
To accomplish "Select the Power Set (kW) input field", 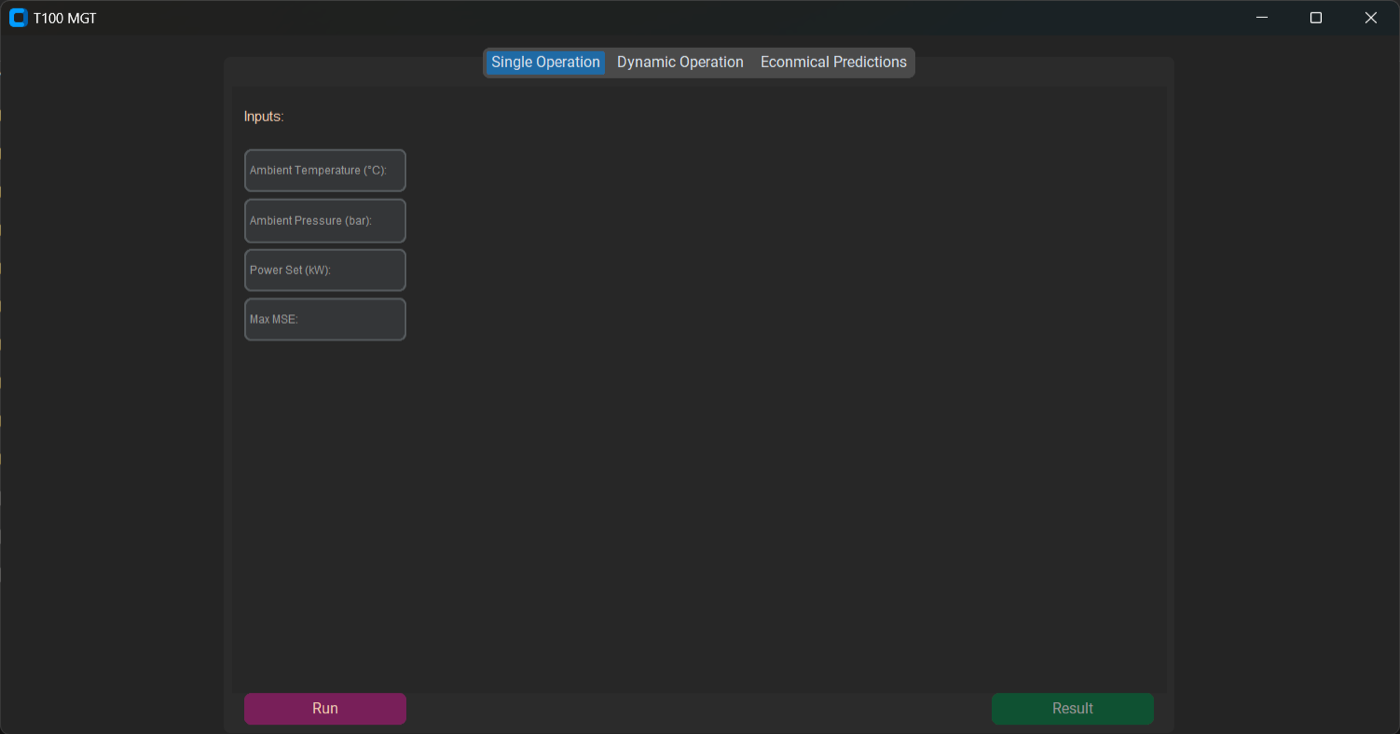I will click(x=325, y=270).
